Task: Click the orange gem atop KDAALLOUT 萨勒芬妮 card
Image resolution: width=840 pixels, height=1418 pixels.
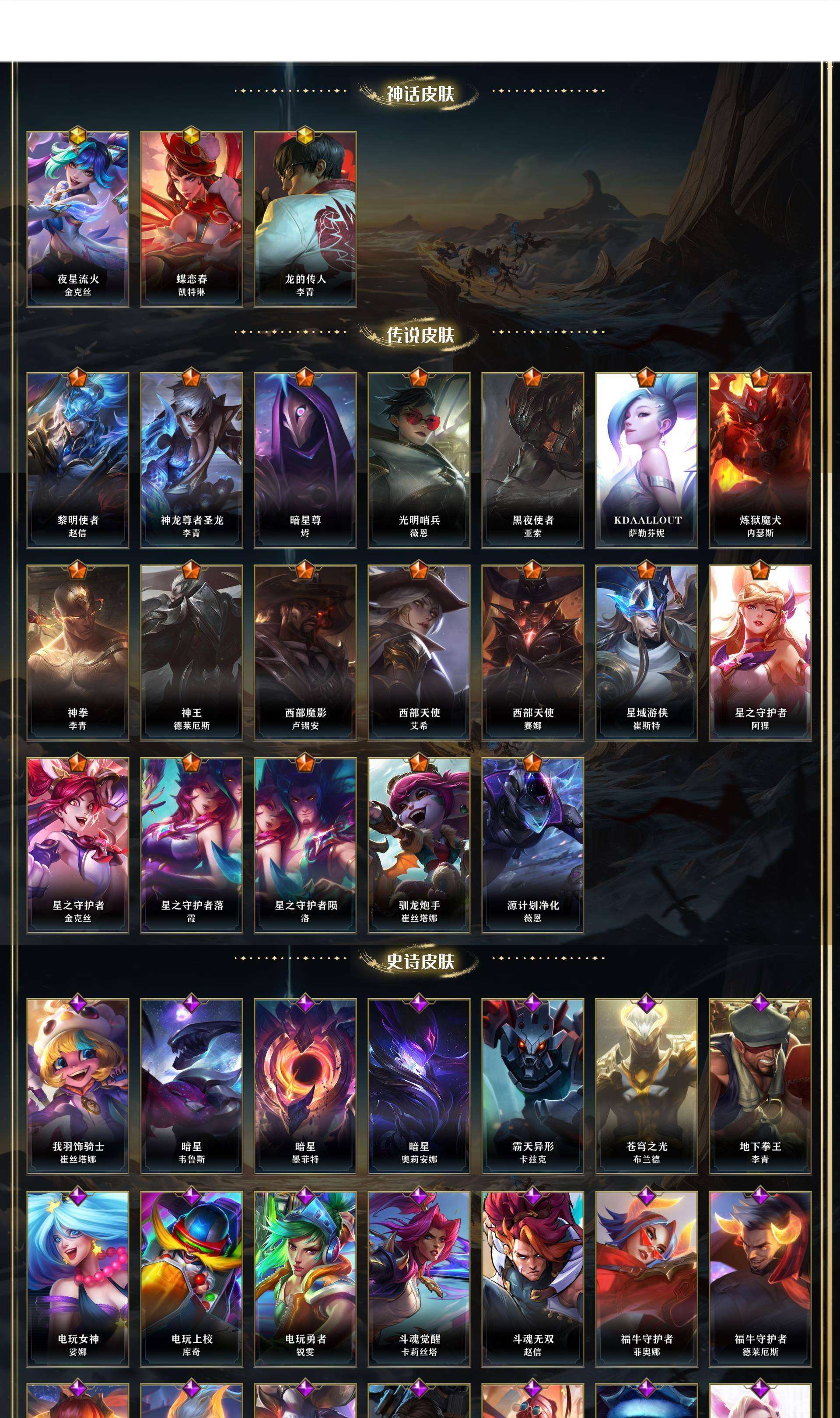Action: (x=647, y=377)
